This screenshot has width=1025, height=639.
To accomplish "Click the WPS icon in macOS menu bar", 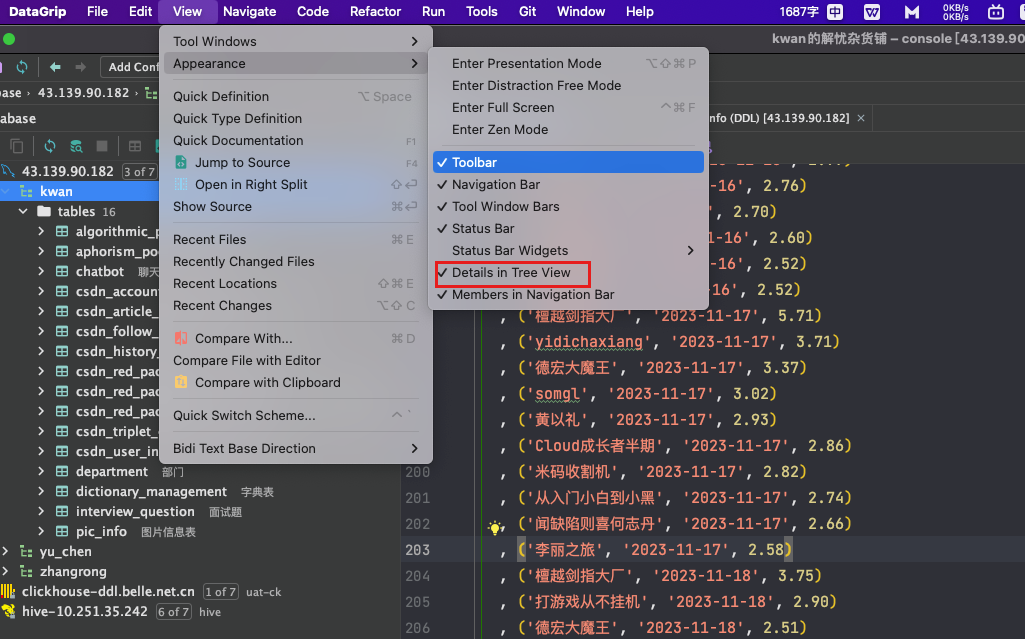I will click(x=872, y=12).
